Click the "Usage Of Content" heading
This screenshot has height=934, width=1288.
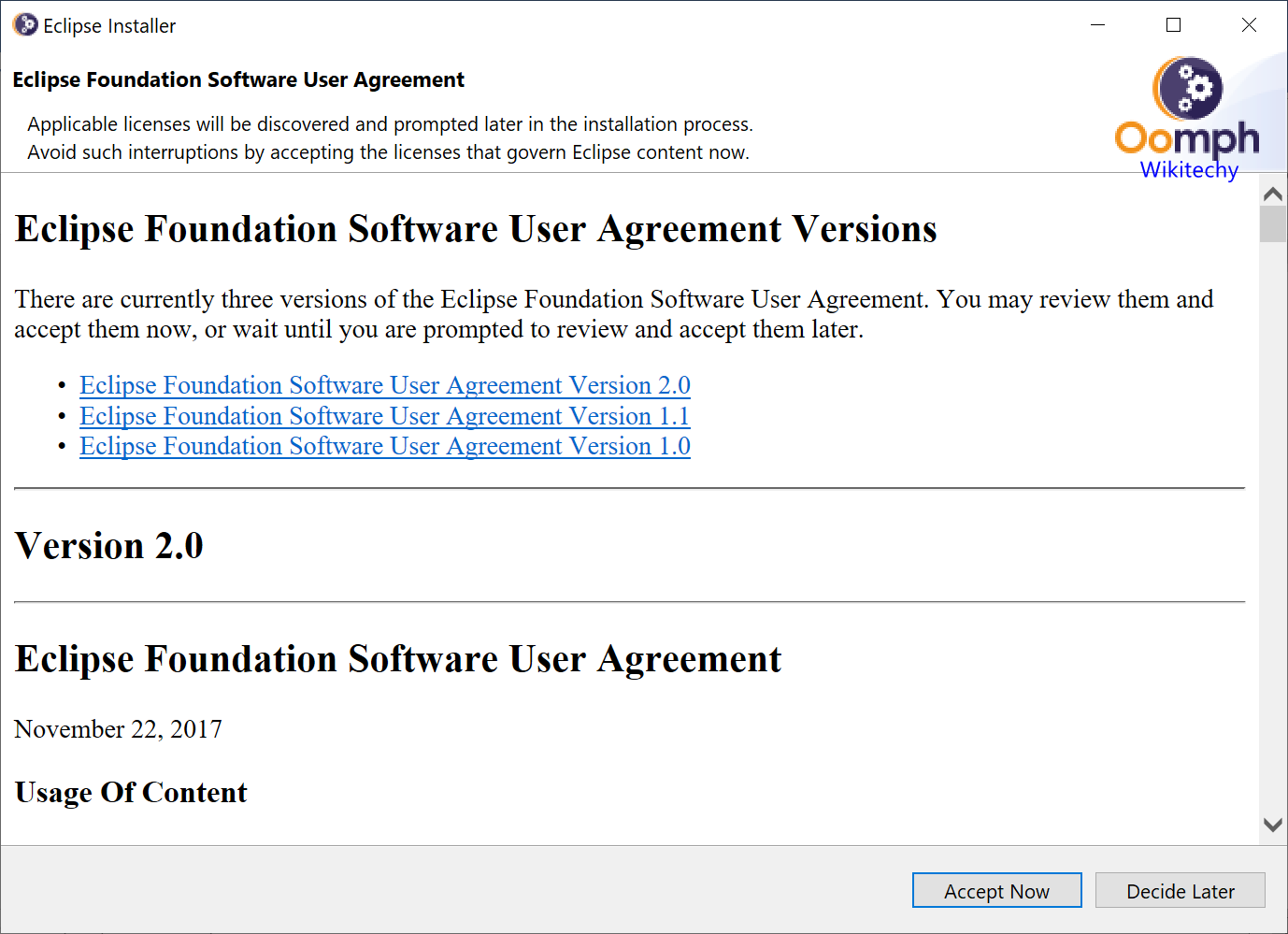(x=131, y=793)
